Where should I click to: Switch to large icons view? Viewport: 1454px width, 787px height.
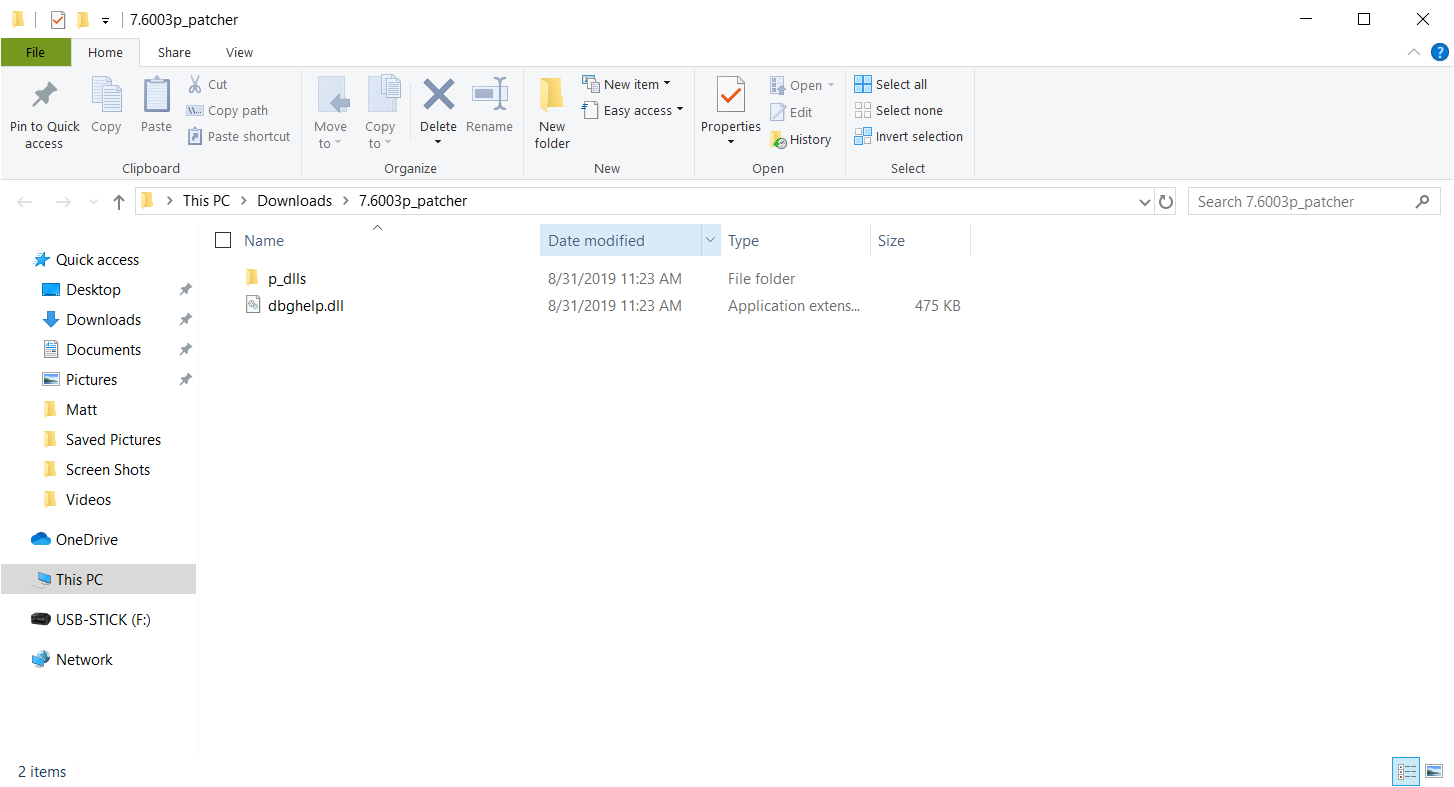pyautogui.click(x=1434, y=771)
